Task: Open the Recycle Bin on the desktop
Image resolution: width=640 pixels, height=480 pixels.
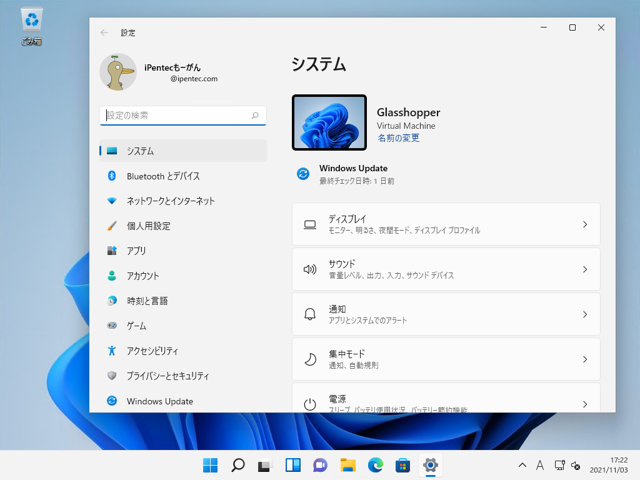Action: tap(31, 27)
